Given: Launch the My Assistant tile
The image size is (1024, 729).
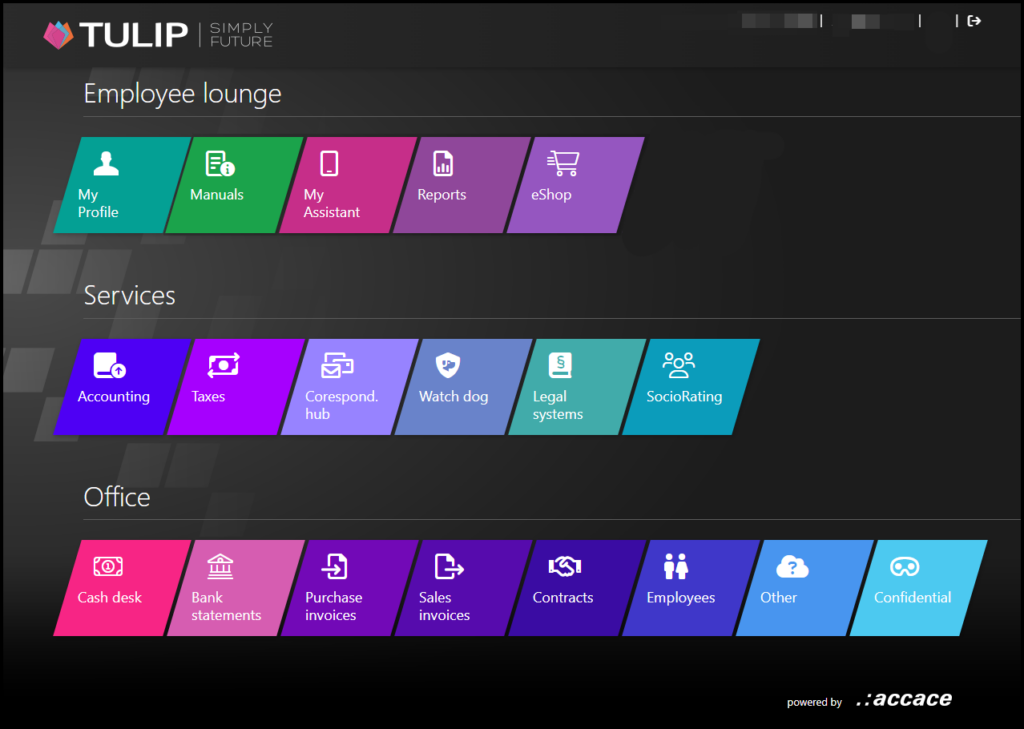Looking at the screenshot, I should pos(348,185).
